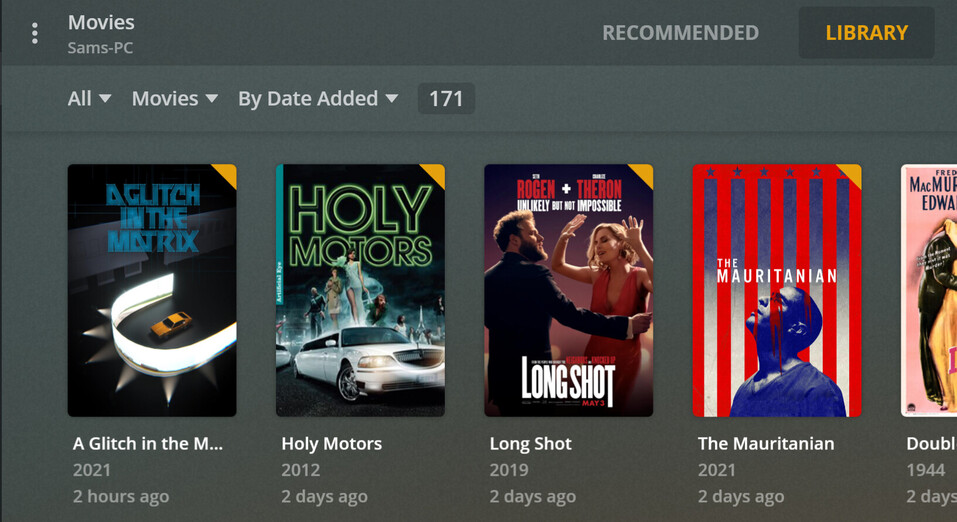Open the By Date Added sort dropdown
The height and width of the screenshot is (522, 957).
point(318,98)
